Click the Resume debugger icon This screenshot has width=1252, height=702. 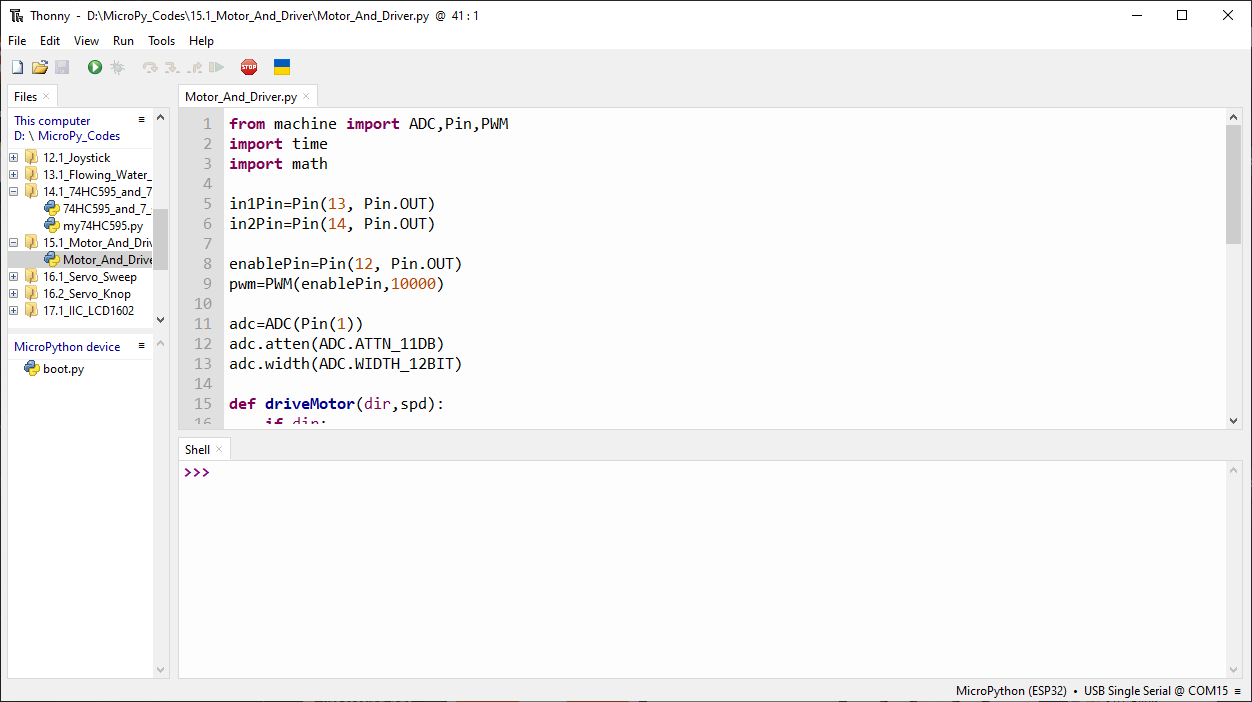point(216,67)
